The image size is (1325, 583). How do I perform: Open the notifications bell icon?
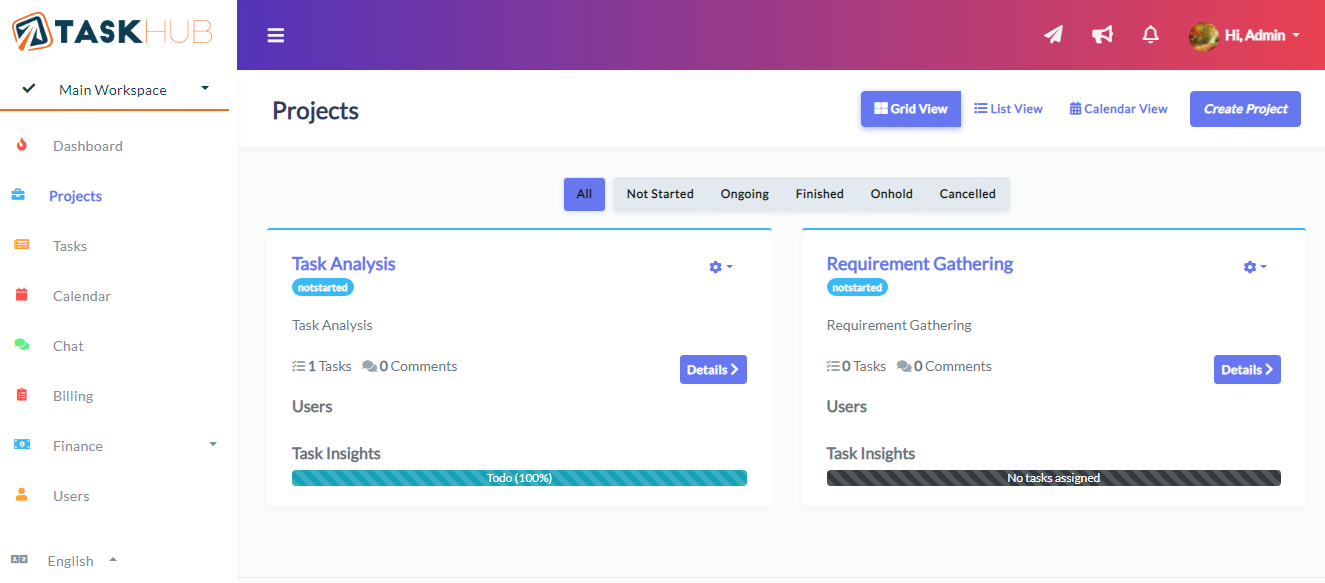pyautogui.click(x=1150, y=35)
